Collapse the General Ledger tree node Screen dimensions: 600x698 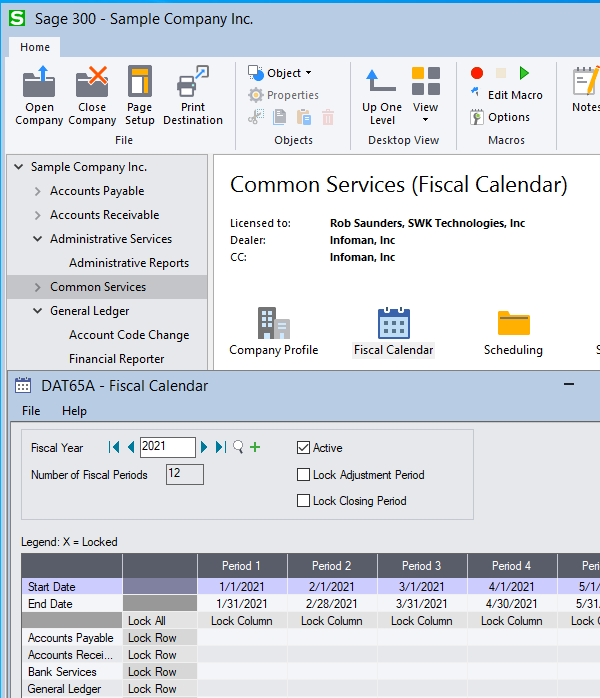(38, 311)
